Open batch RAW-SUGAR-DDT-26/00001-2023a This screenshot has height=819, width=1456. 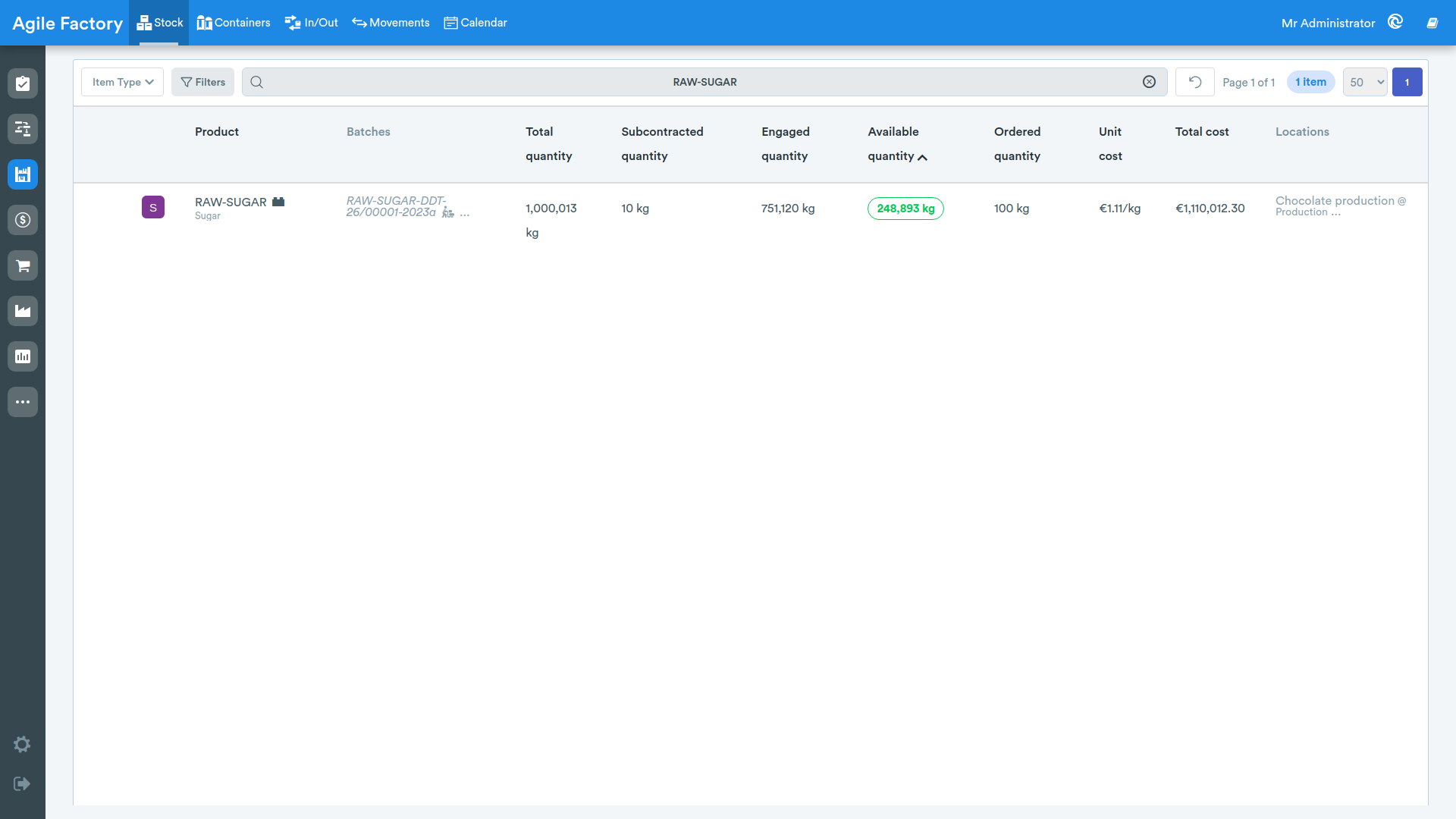(x=396, y=206)
